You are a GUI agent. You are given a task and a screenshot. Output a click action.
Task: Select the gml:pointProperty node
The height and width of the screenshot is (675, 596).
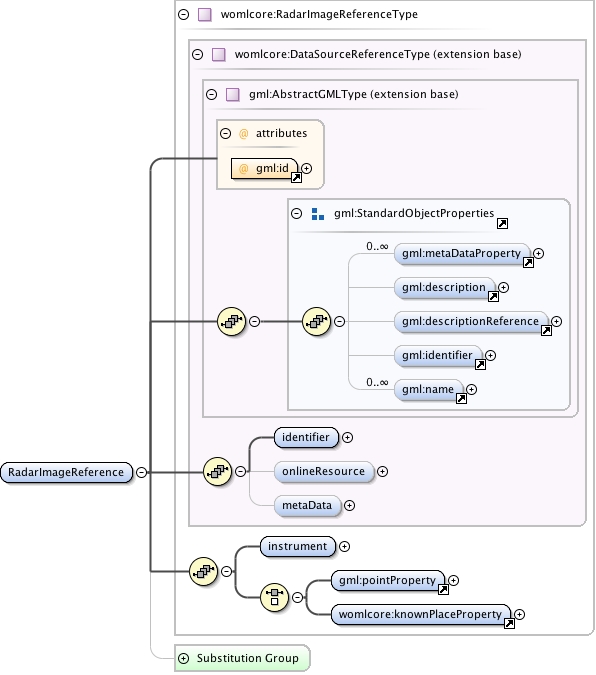(388, 581)
